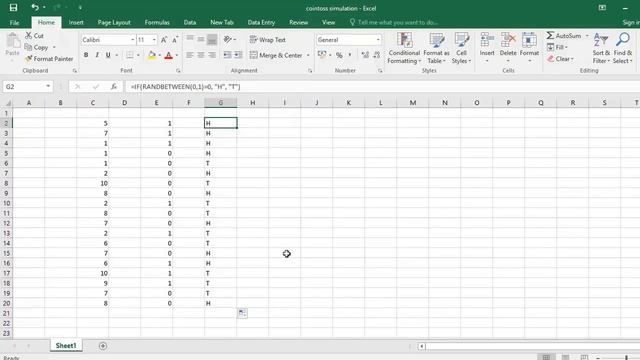Viewport: 640px width, 360px height.
Task: Copy the selected cell
Action: tap(37, 47)
